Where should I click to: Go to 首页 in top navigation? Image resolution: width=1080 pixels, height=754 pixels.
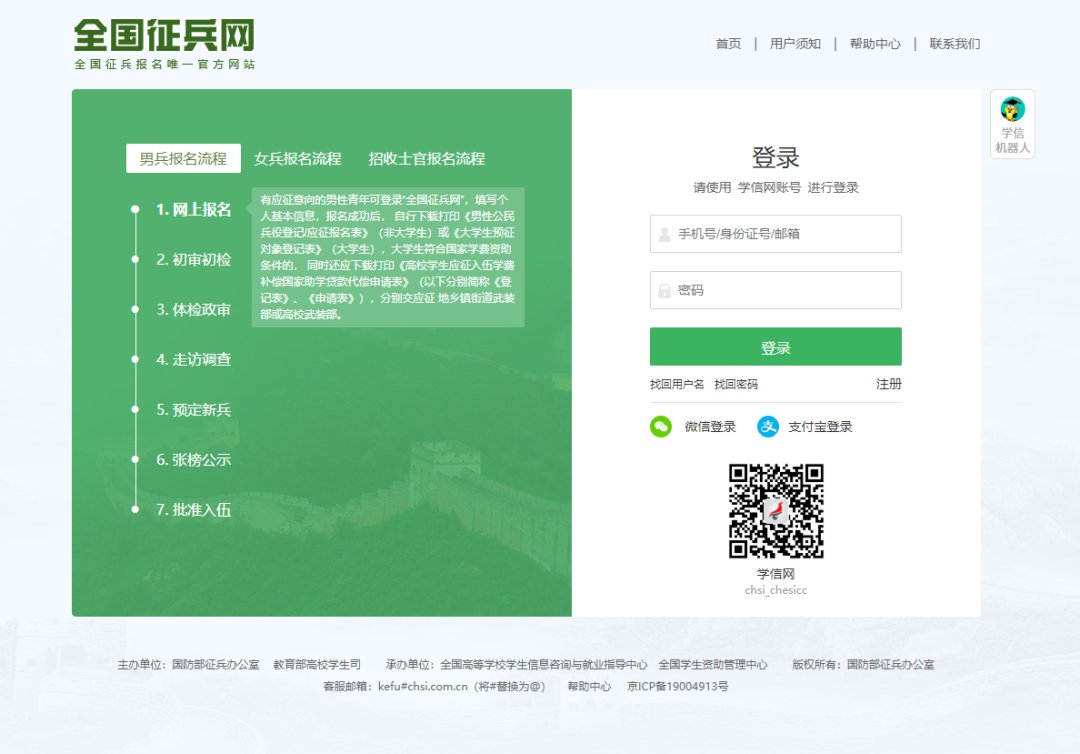[729, 44]
